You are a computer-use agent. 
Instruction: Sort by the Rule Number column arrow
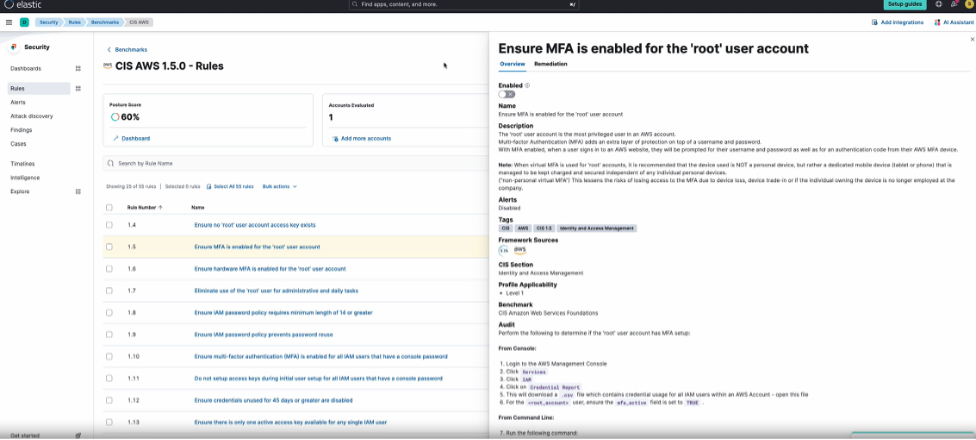[161, 207]
